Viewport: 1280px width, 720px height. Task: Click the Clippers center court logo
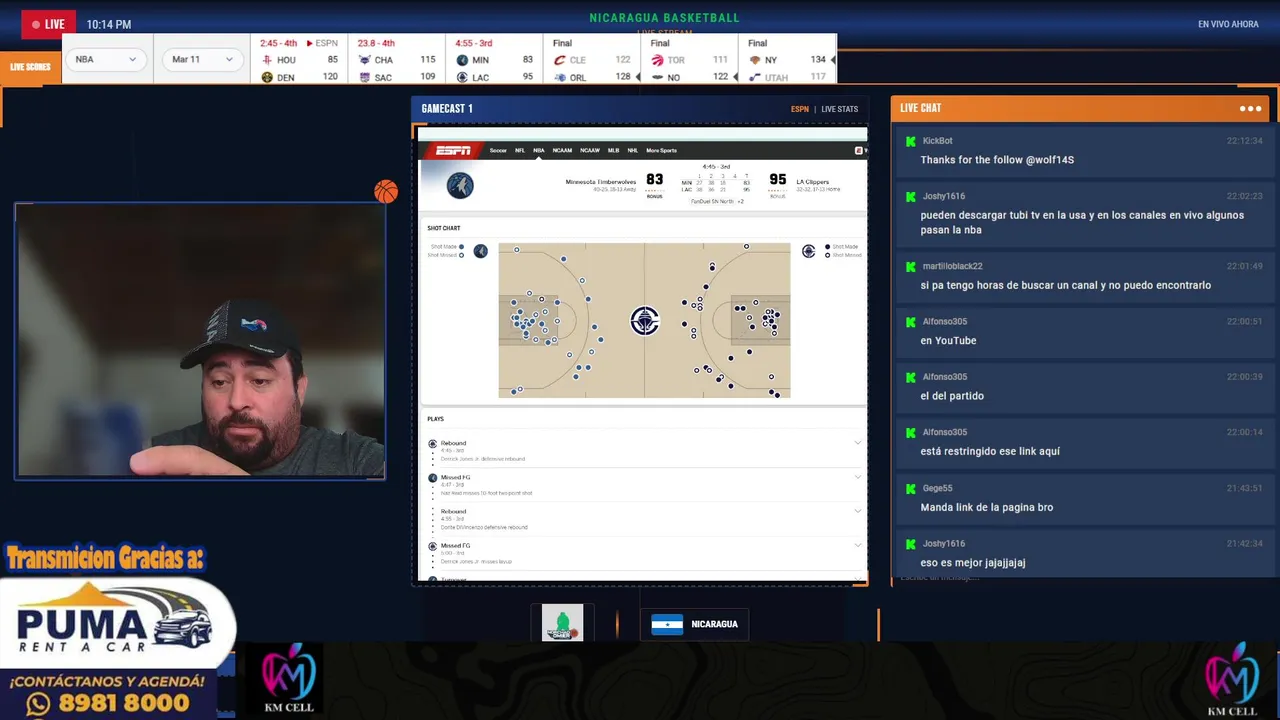click(645, 320)
